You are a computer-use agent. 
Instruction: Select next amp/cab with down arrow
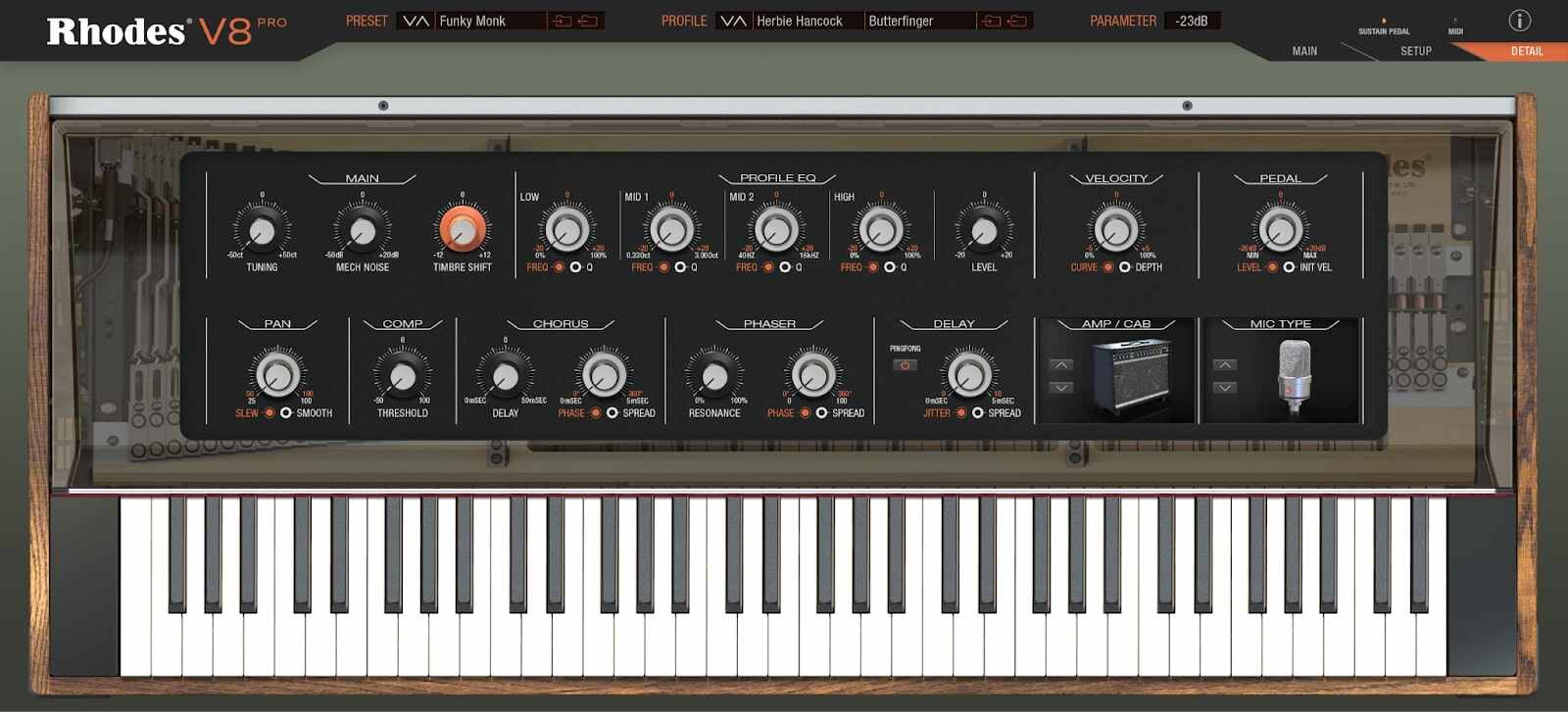1061,388
